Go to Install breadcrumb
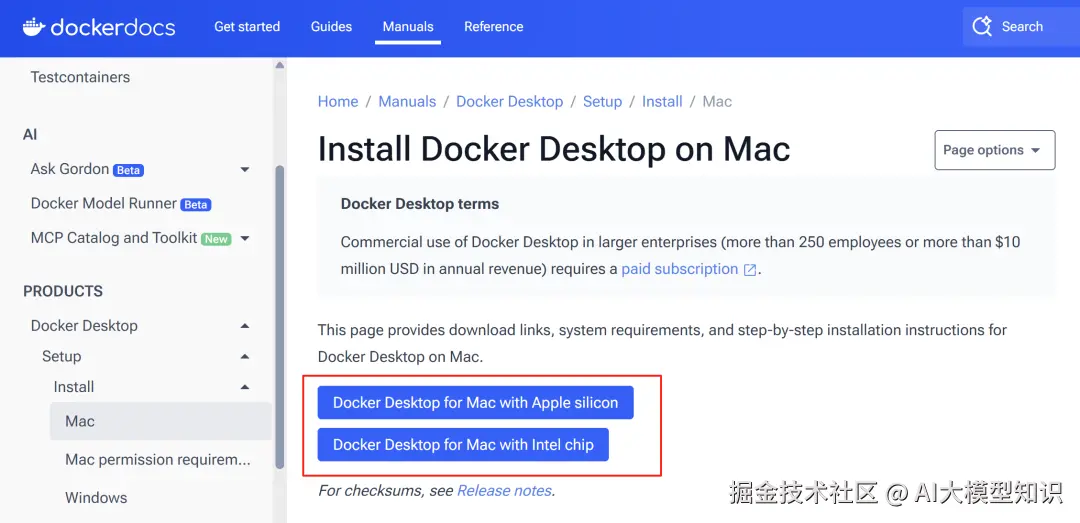Viewport: 1080px width, 523px height. tap(662, 102)
